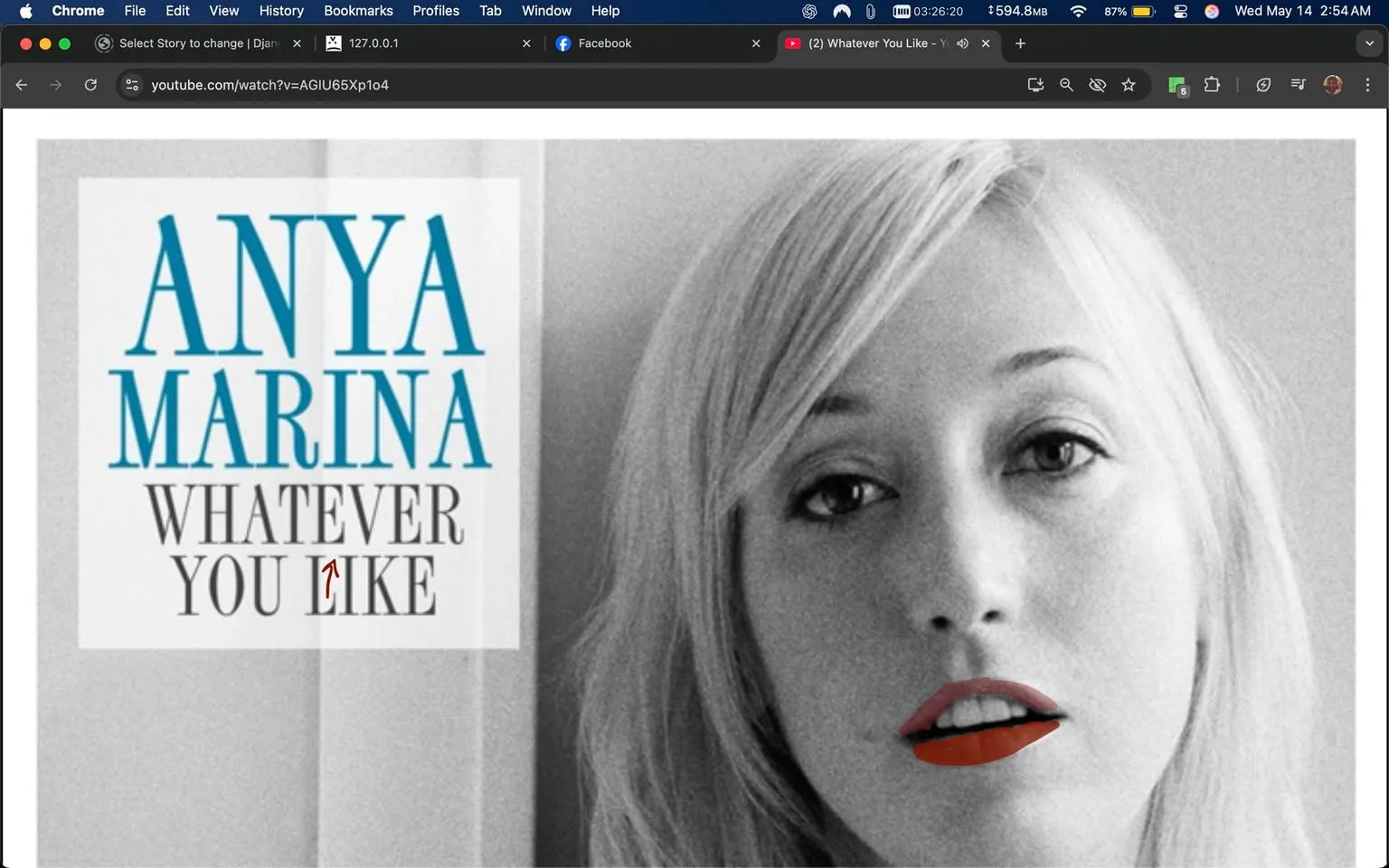Toggle the crossed-eye tracking protection icon

click(x=1097, y=85)
